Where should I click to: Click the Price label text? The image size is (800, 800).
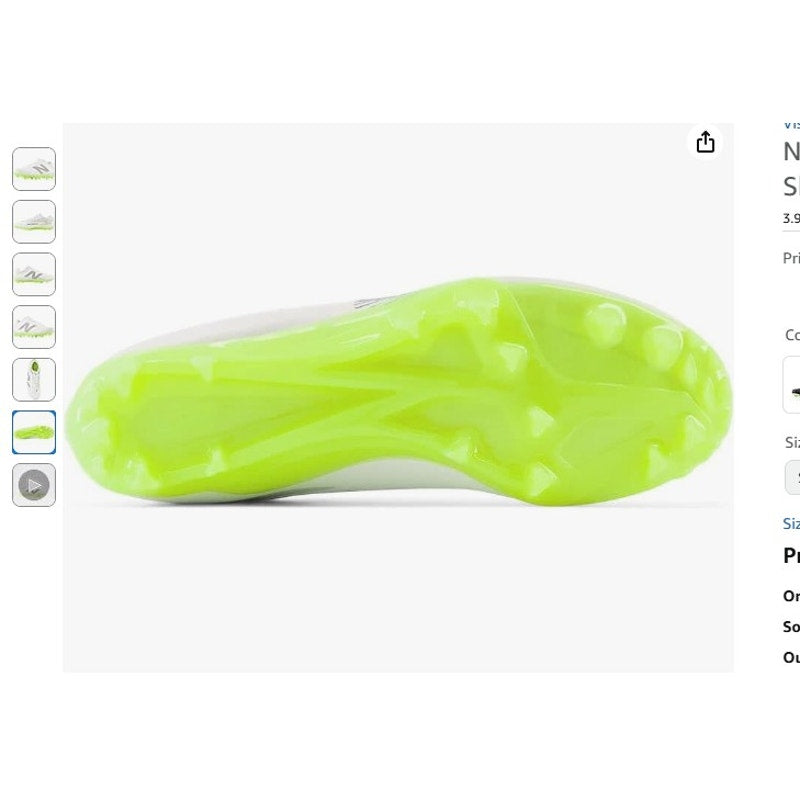pyautogui.click(x=791, y=258)
